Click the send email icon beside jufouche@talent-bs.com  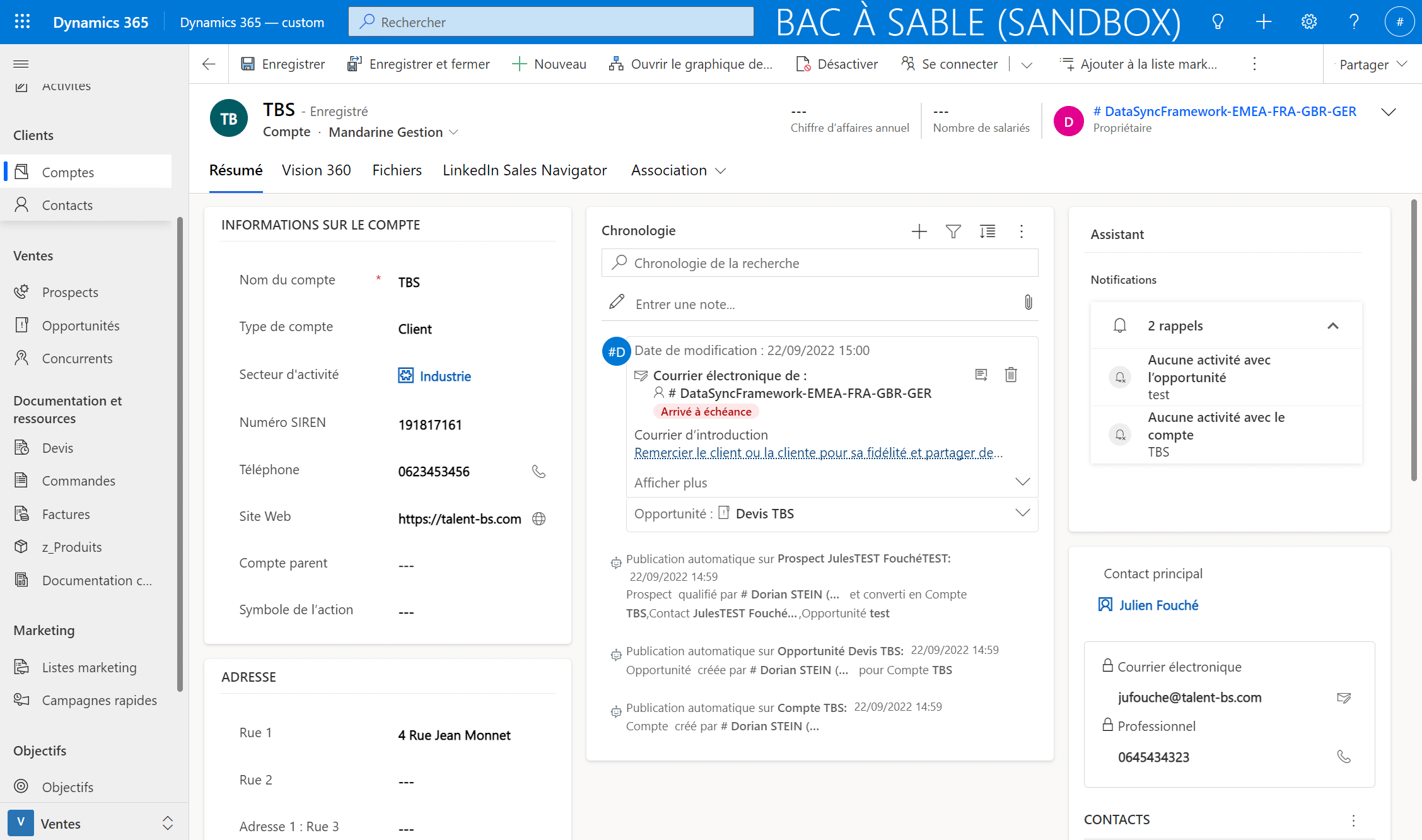coord(1344,697)
